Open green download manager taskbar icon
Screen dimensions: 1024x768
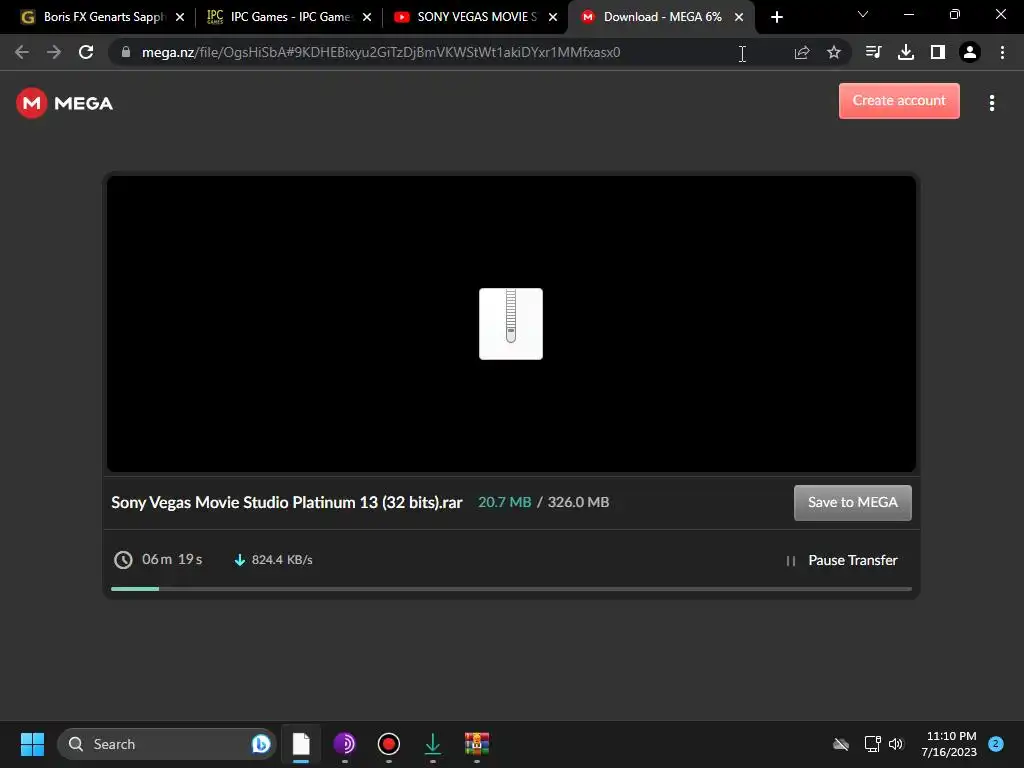click(432, 744)
